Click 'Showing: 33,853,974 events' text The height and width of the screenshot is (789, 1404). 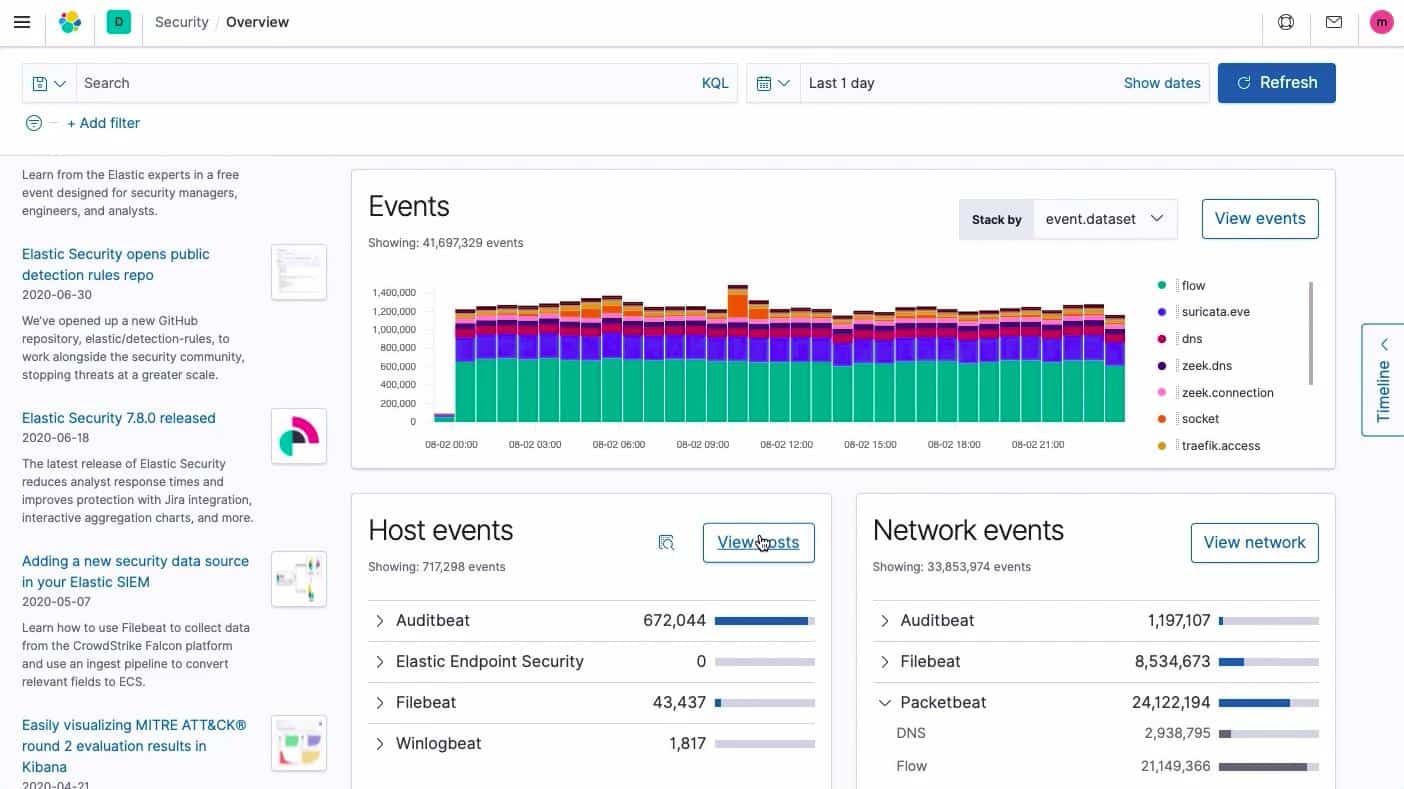[952, 567]
